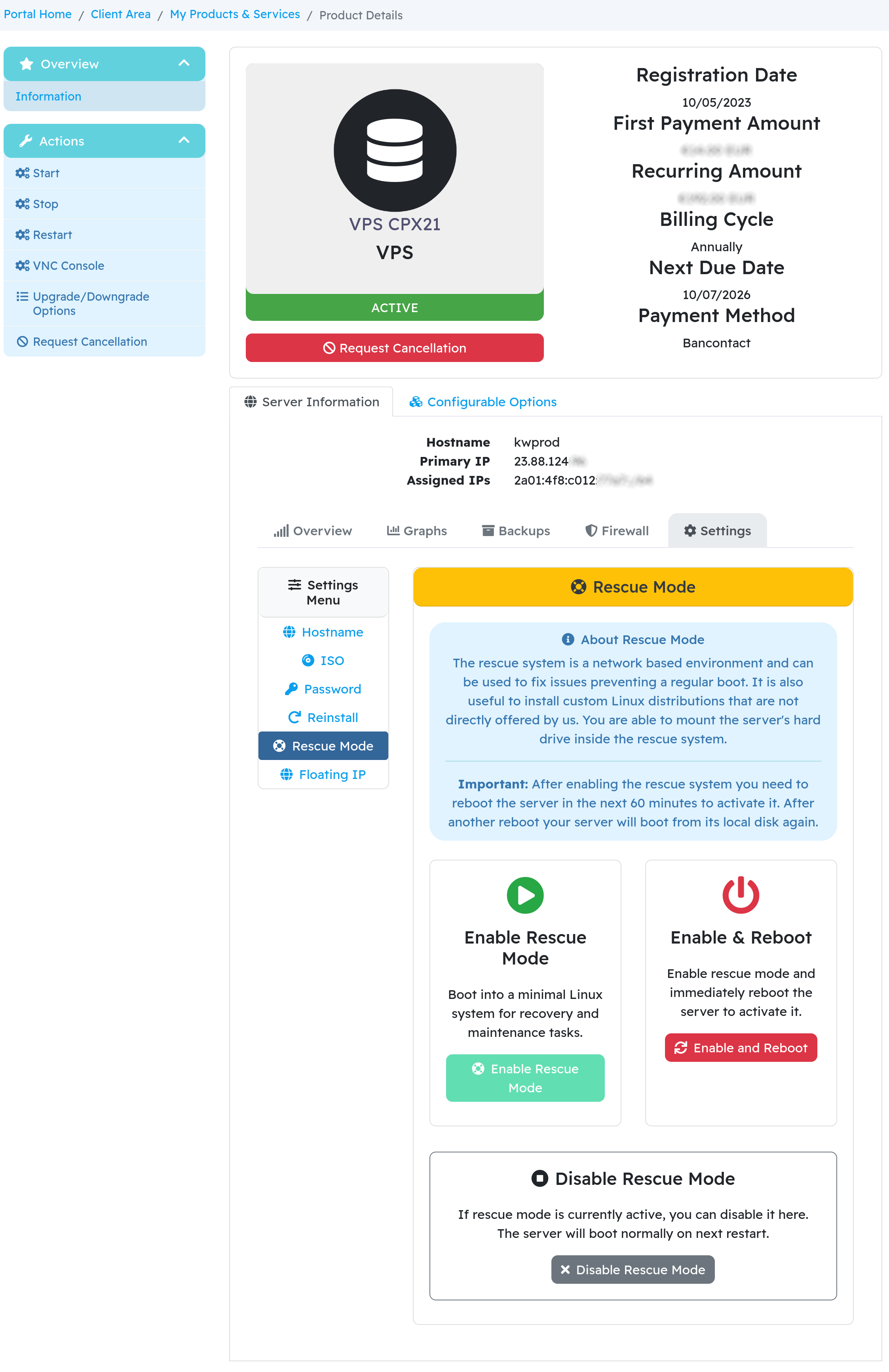The height and width of the screenshot is (1372, 889).
Task: Click the info icon beside About Rescue Mode
Action: tap(568, 639)
